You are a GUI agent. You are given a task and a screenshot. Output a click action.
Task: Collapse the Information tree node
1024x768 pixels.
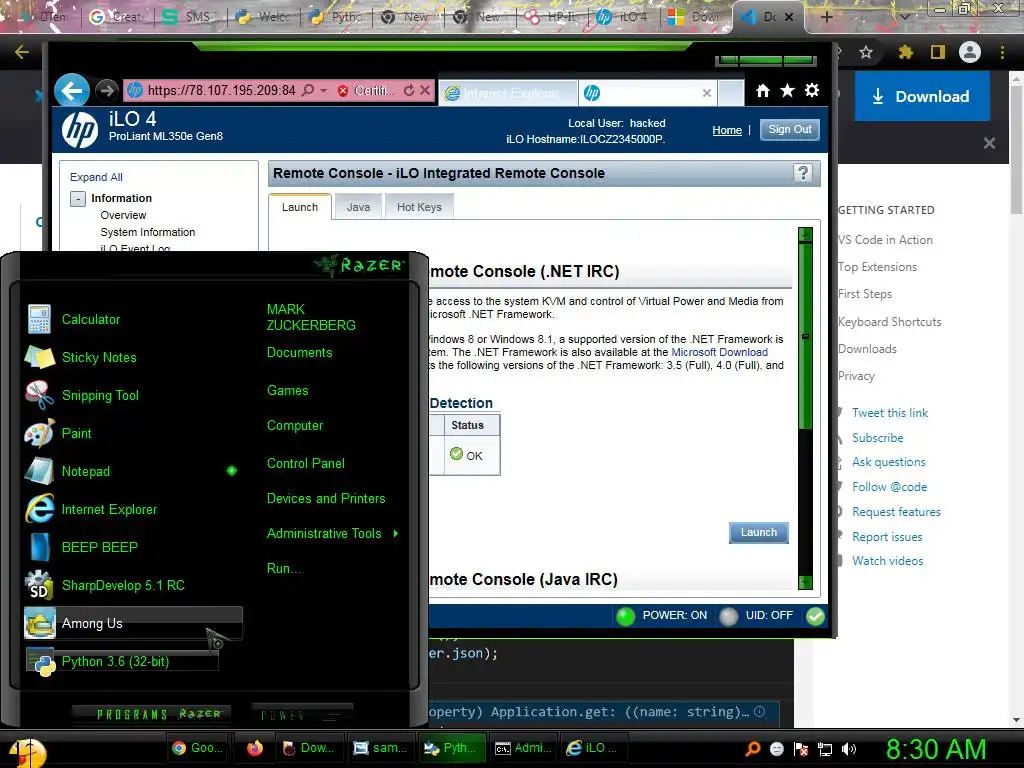(x=78, y=199)
